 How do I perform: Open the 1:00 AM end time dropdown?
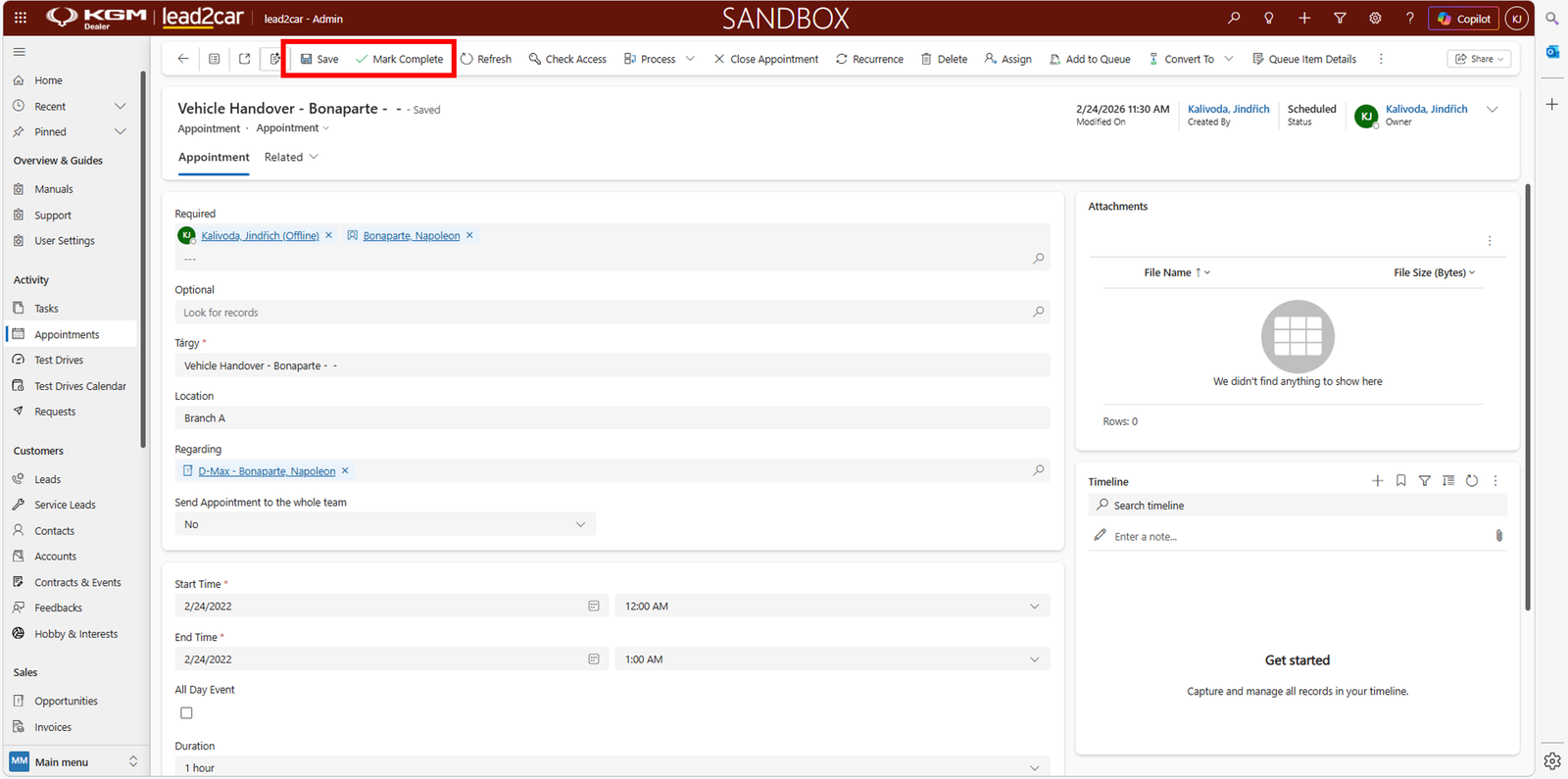832,659
